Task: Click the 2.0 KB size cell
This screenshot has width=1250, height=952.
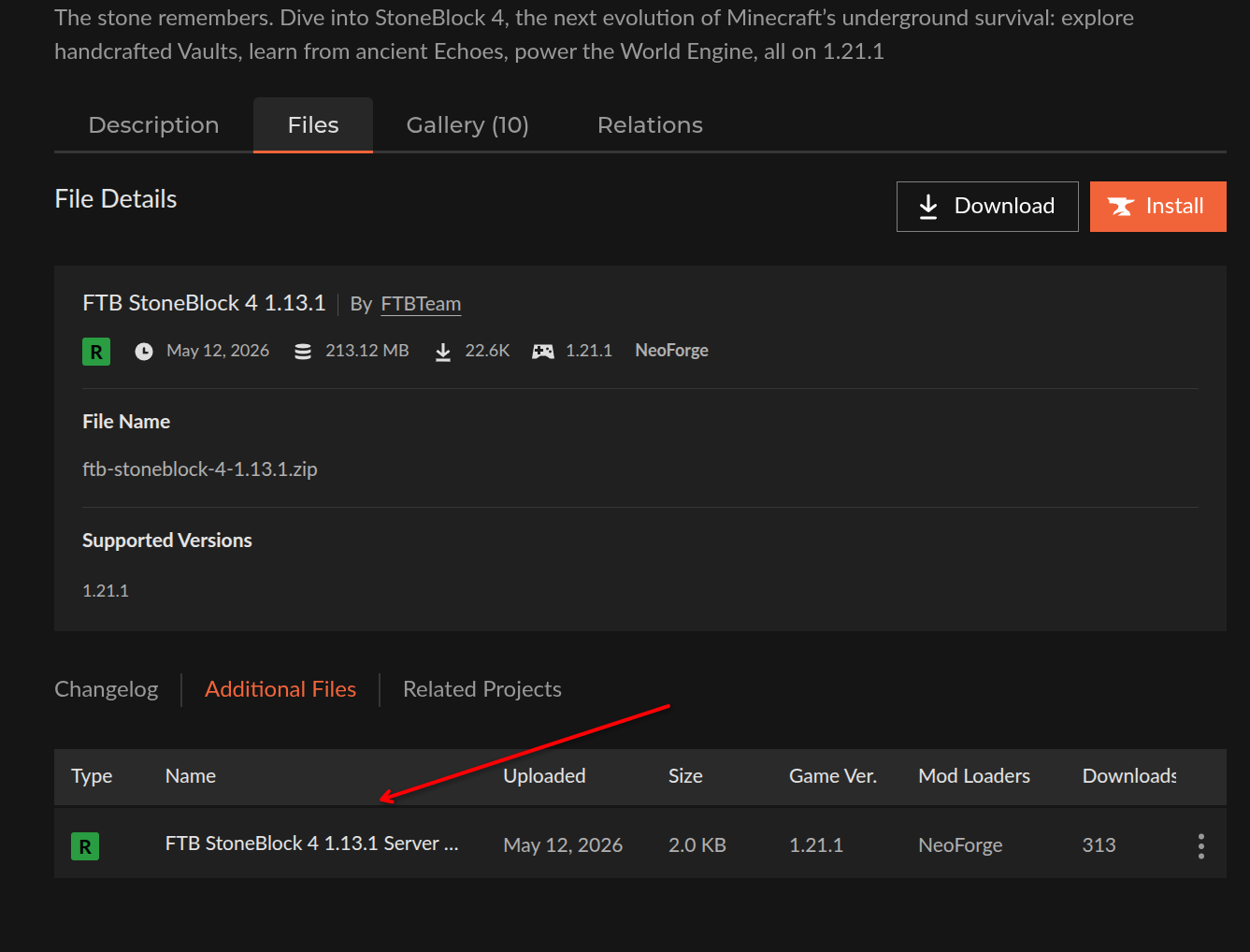Action: (x=697, y=845)
